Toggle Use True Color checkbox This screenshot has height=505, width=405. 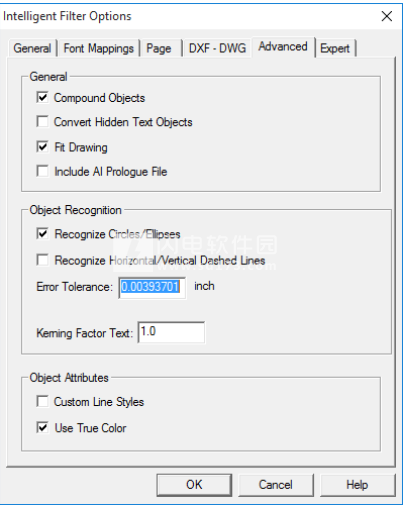point(42,427)
